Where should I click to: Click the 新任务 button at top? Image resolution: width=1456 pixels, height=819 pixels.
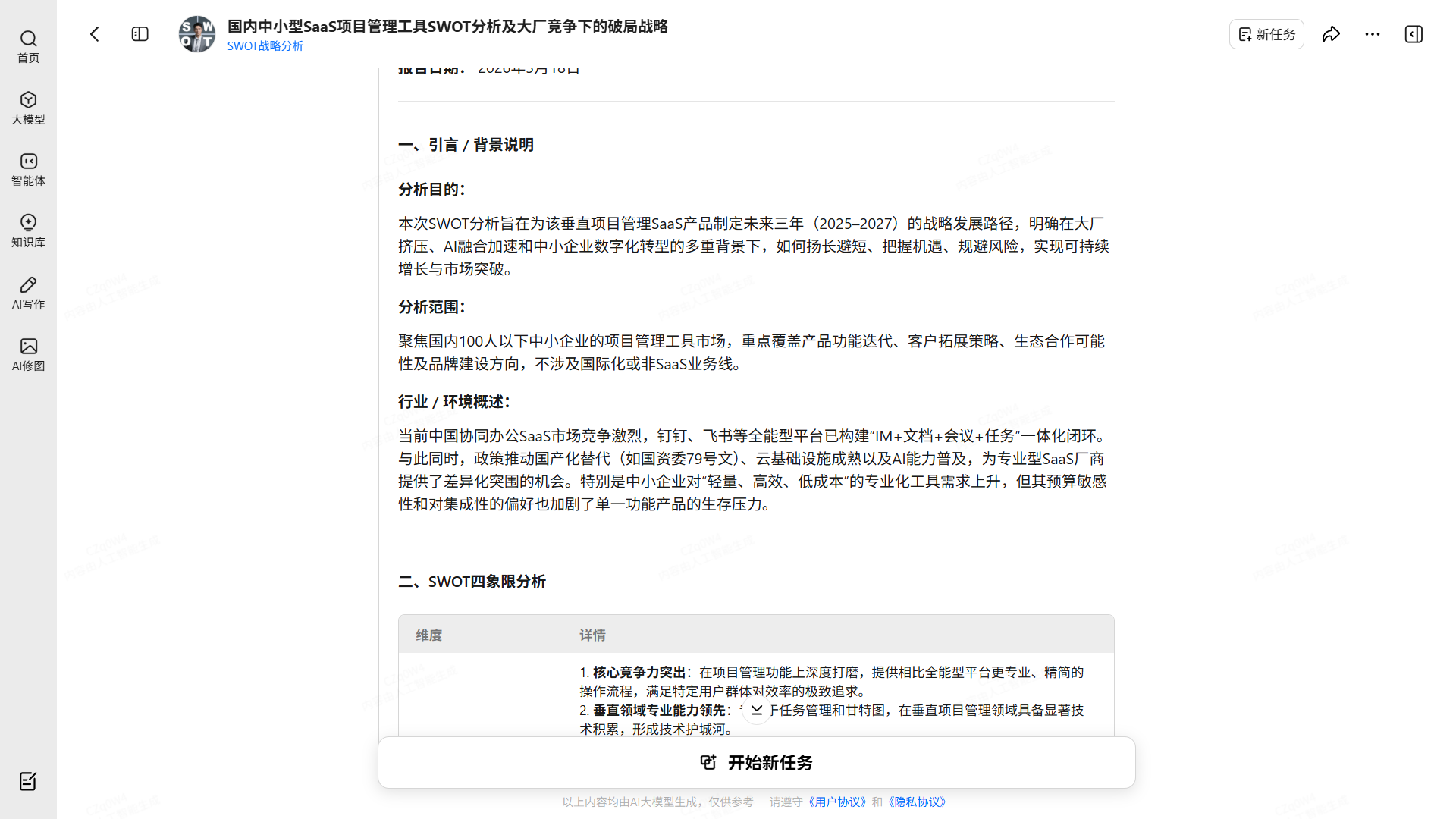1266,34
